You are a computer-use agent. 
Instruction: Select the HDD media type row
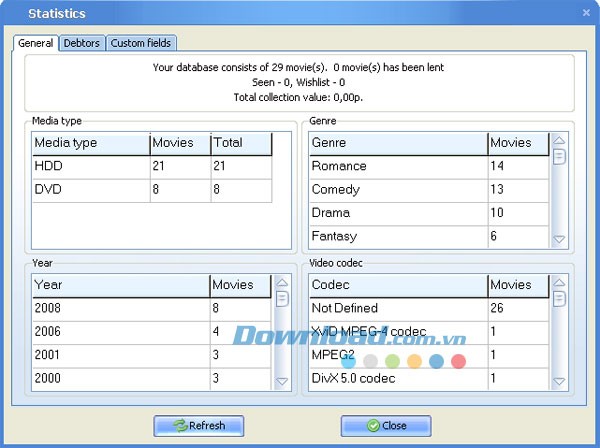[x=90, y=166]
